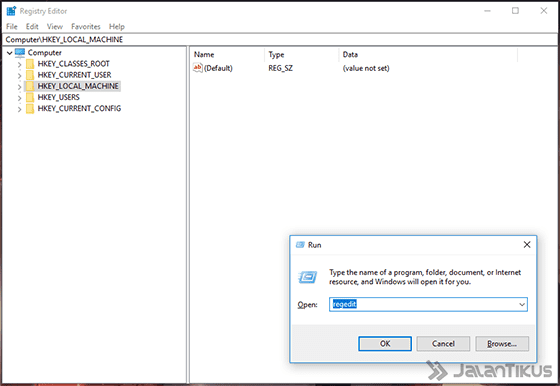Click the regedit text in Open field

click(x=345, y=304)
